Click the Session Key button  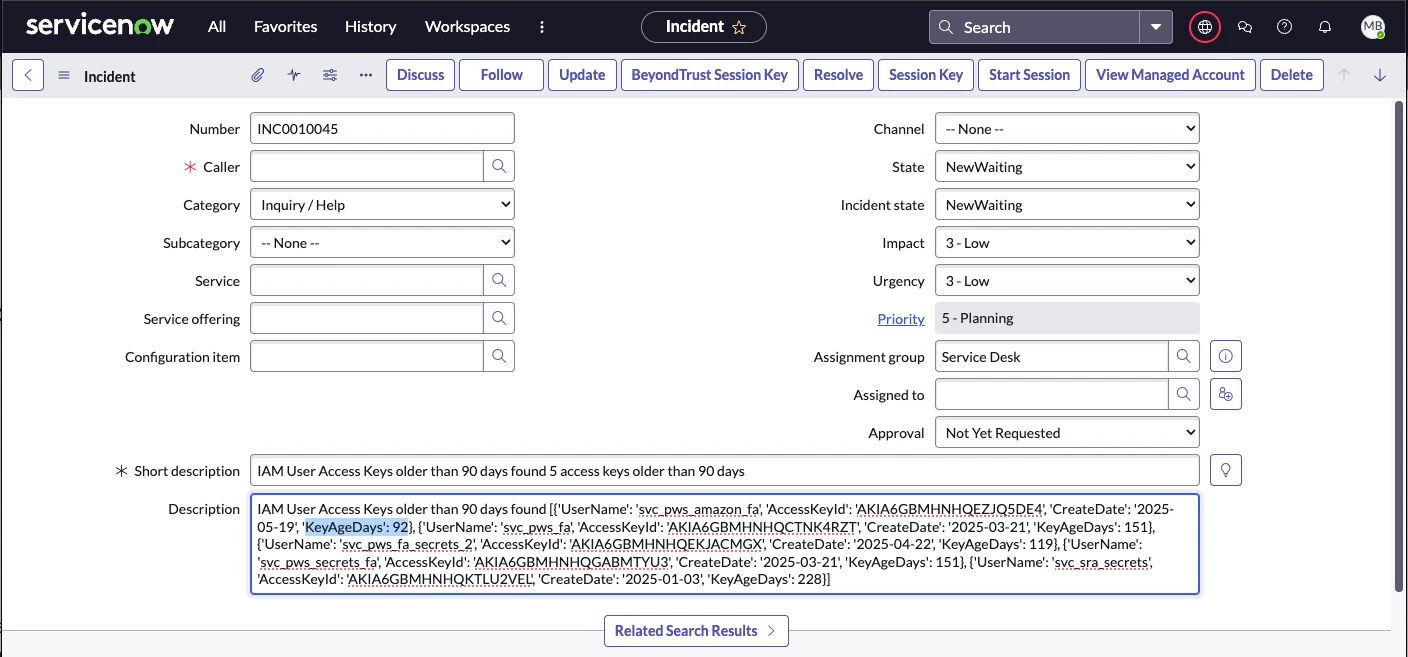(x=926, y=75)
